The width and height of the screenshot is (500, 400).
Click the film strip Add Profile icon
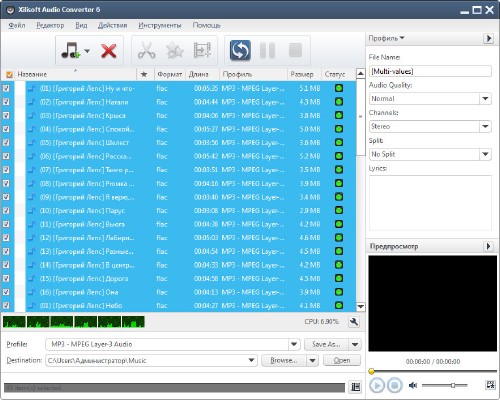pyautogui.click(x=202, y=51)
